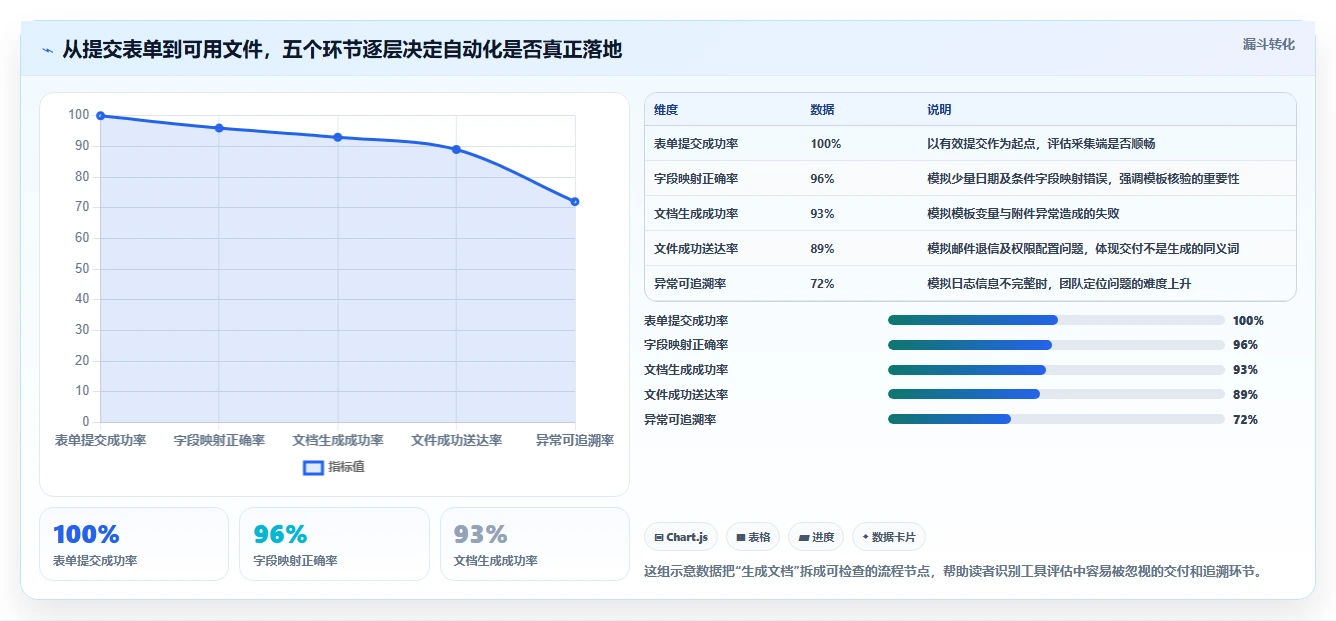Click x-axis label 文件成功送达率 under the chart

click(x=456, y=440)
